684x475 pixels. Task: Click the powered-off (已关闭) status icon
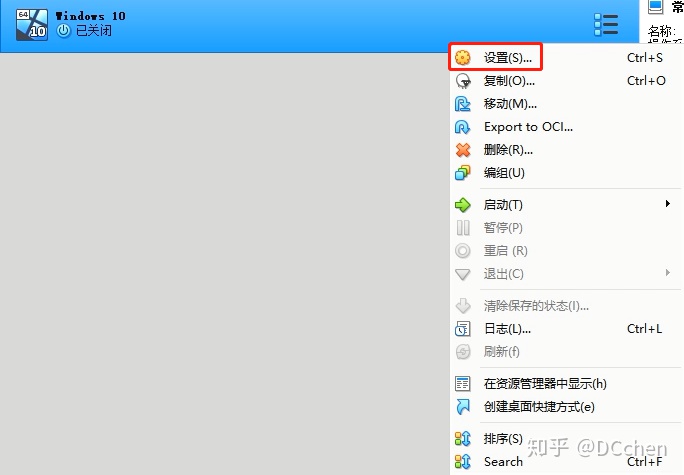64,31
